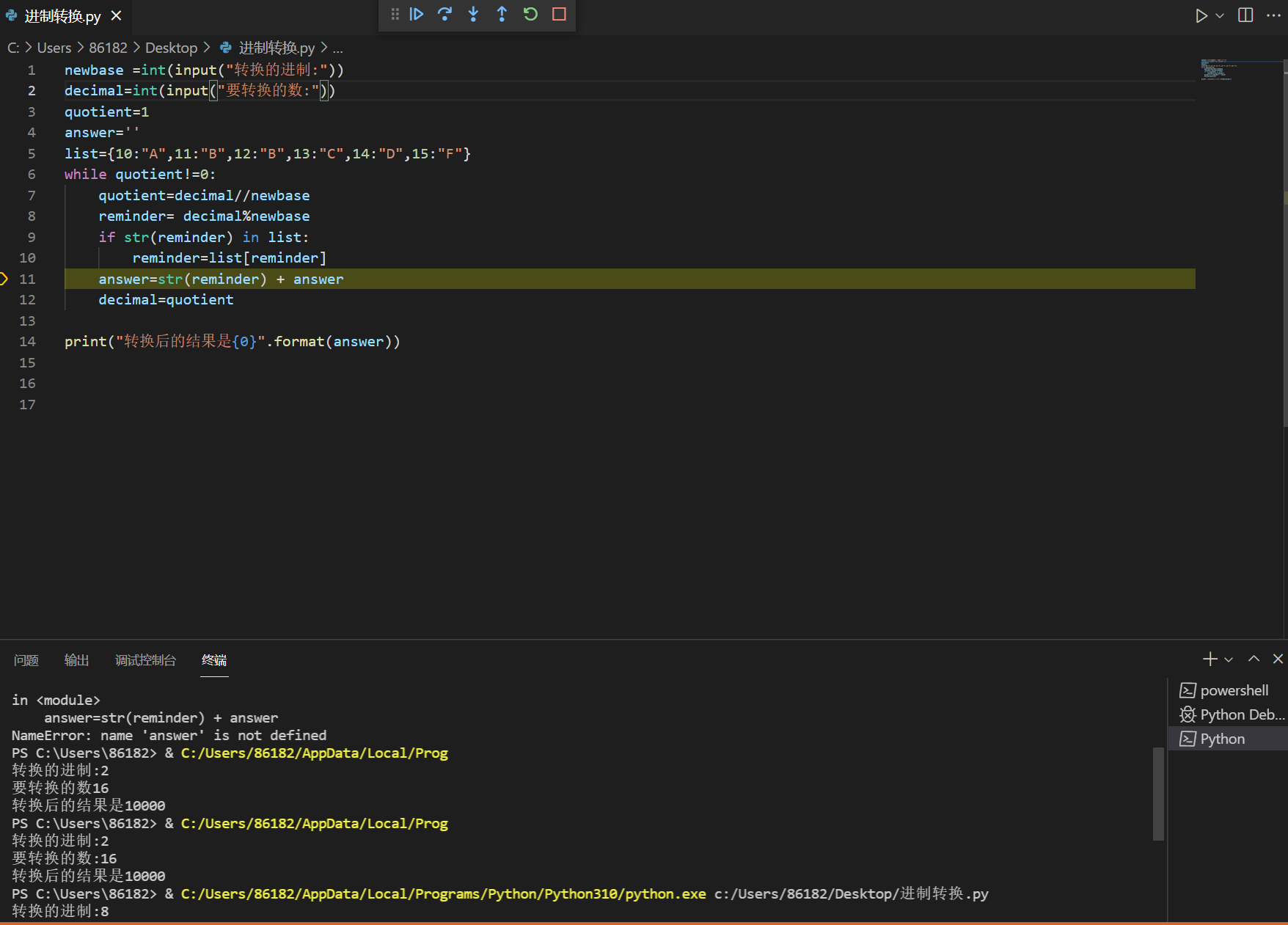
Task: Select the Python terminal entry
Action: click(1228, 739)
